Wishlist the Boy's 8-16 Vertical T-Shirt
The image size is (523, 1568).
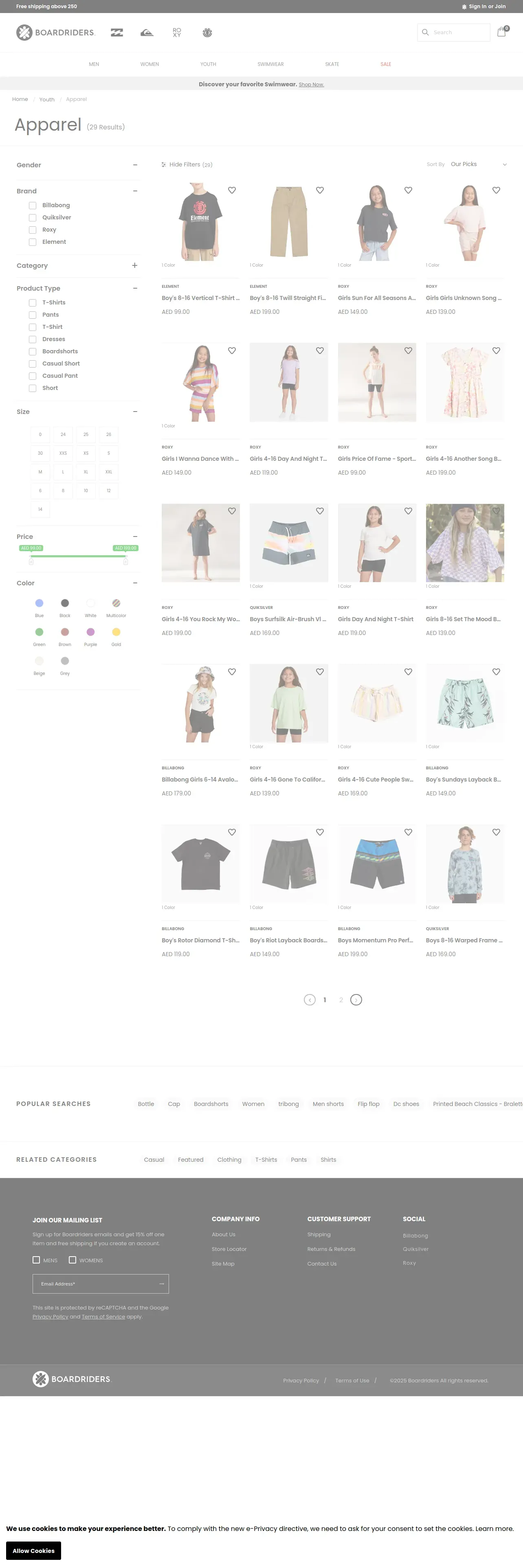(232, 191)
